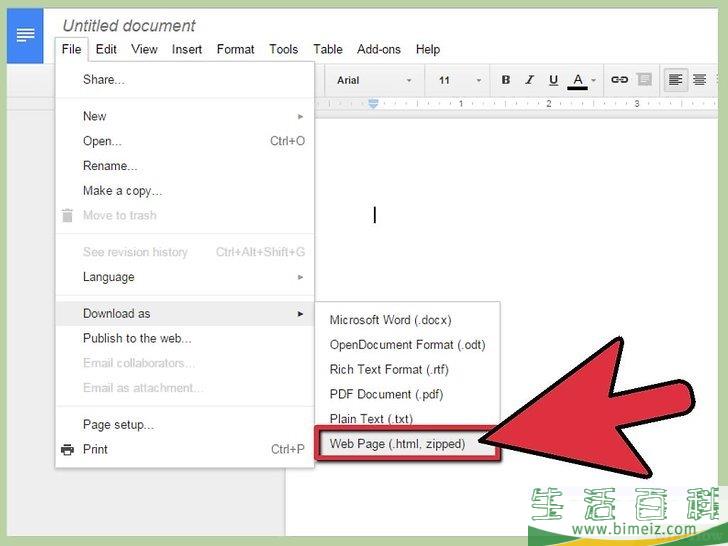Open the Arial font dropdown
728x546 pixels.
click(x=374, y=80)
